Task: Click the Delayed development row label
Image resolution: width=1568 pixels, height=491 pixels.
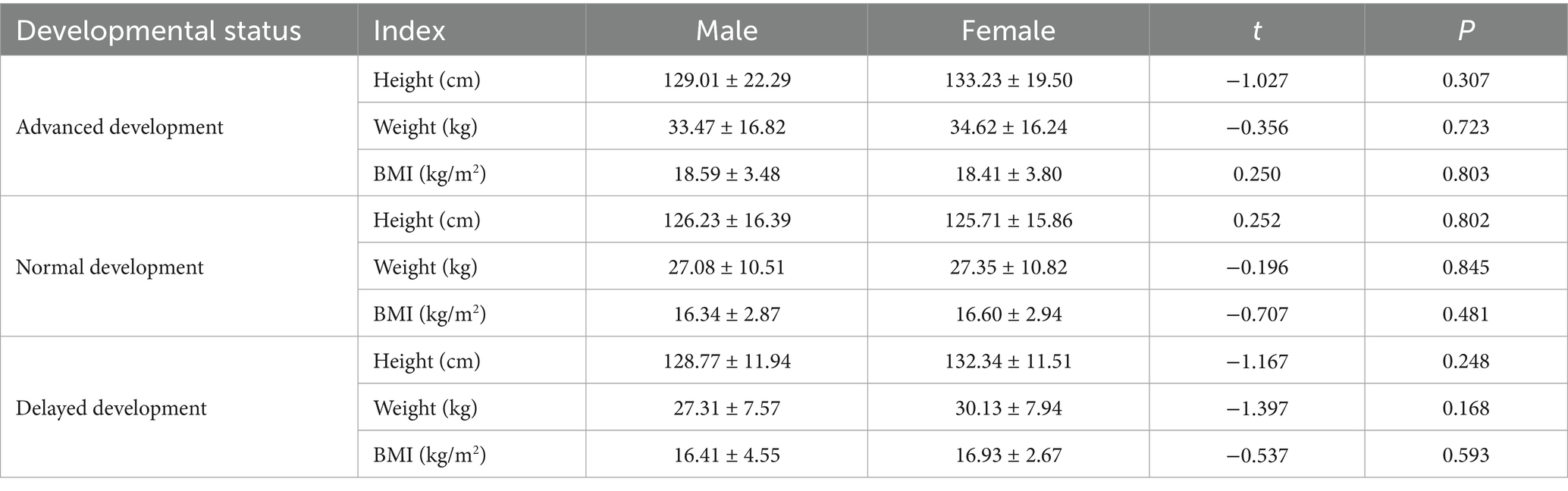Action: tap(111, 408)
